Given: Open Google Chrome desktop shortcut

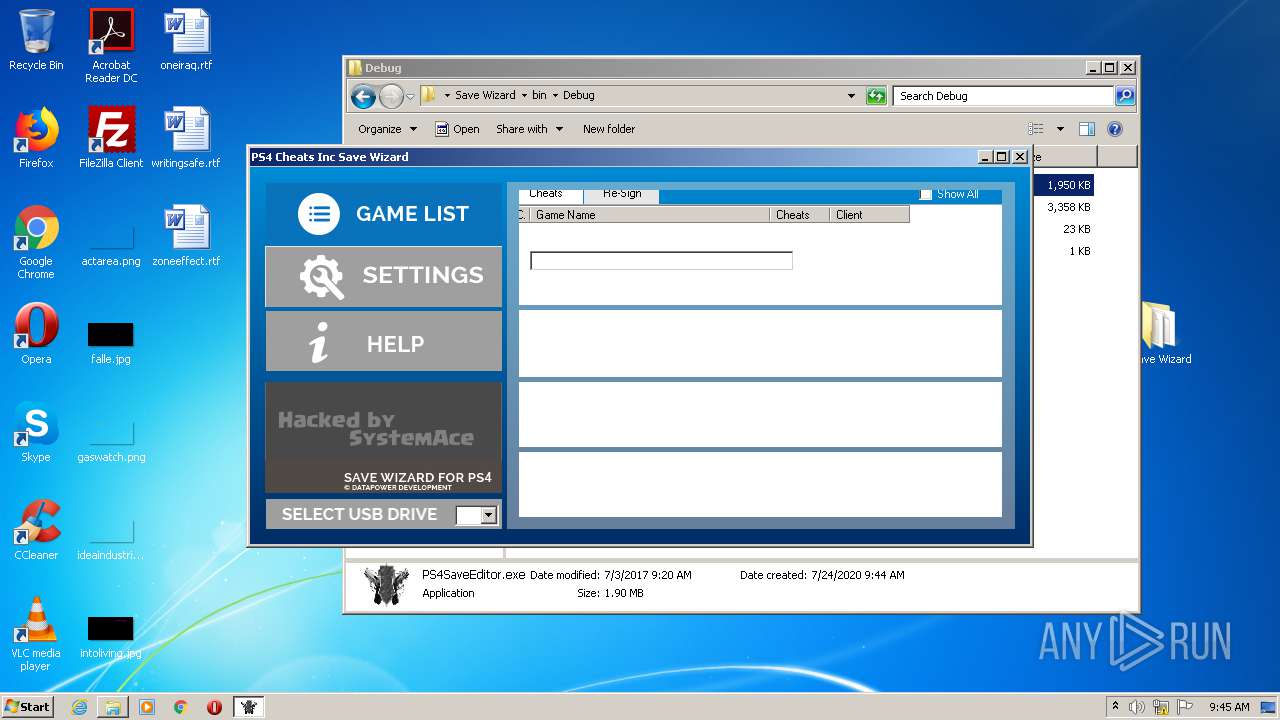Looking at the screenshot, I should (x=36, y=242).
